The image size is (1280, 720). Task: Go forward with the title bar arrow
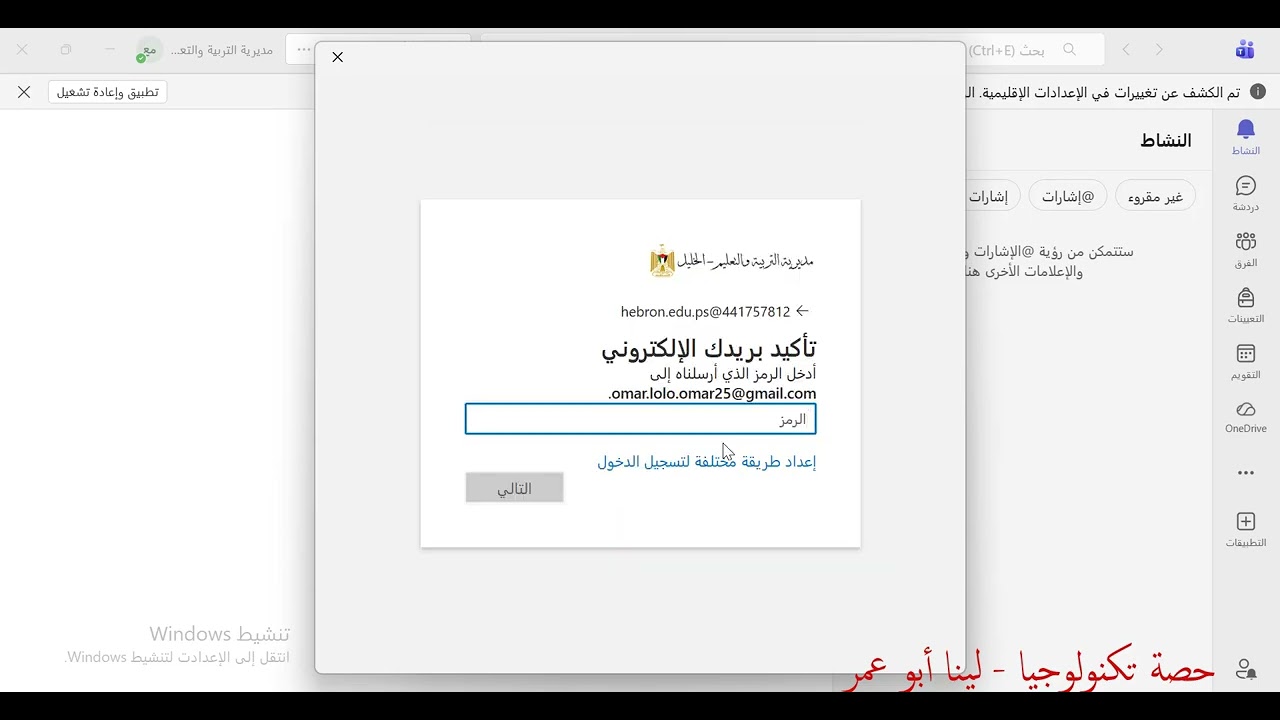coord(1126,50)
